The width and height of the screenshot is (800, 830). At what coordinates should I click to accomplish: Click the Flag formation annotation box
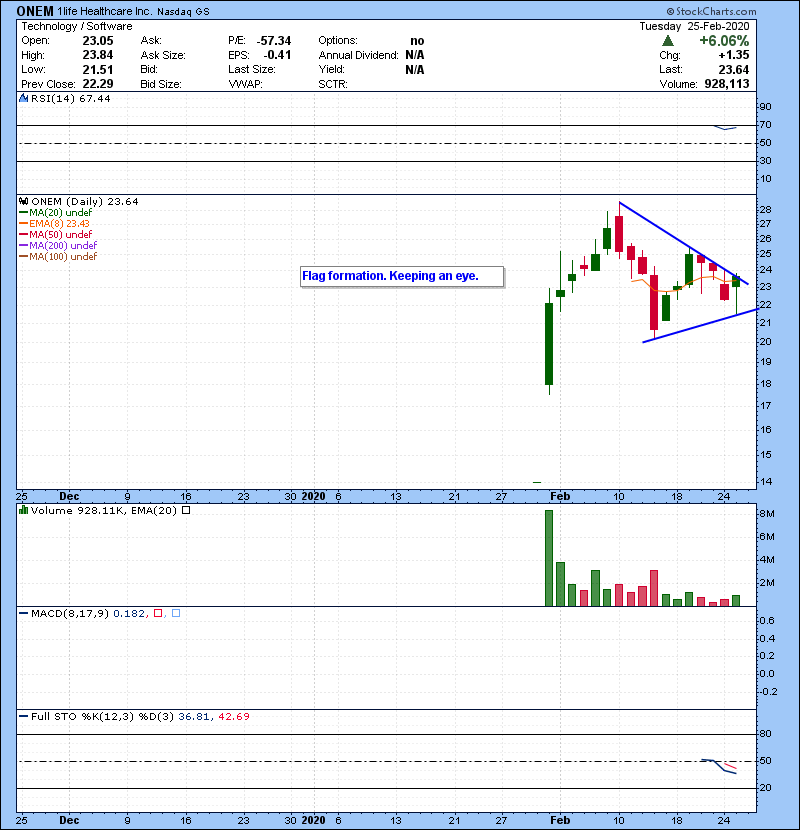402,276
